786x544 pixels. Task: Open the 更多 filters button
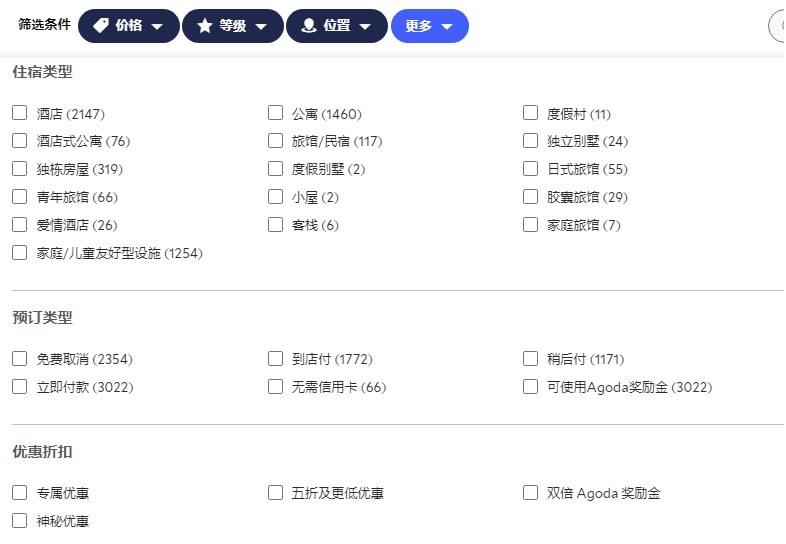coord(430,26)
